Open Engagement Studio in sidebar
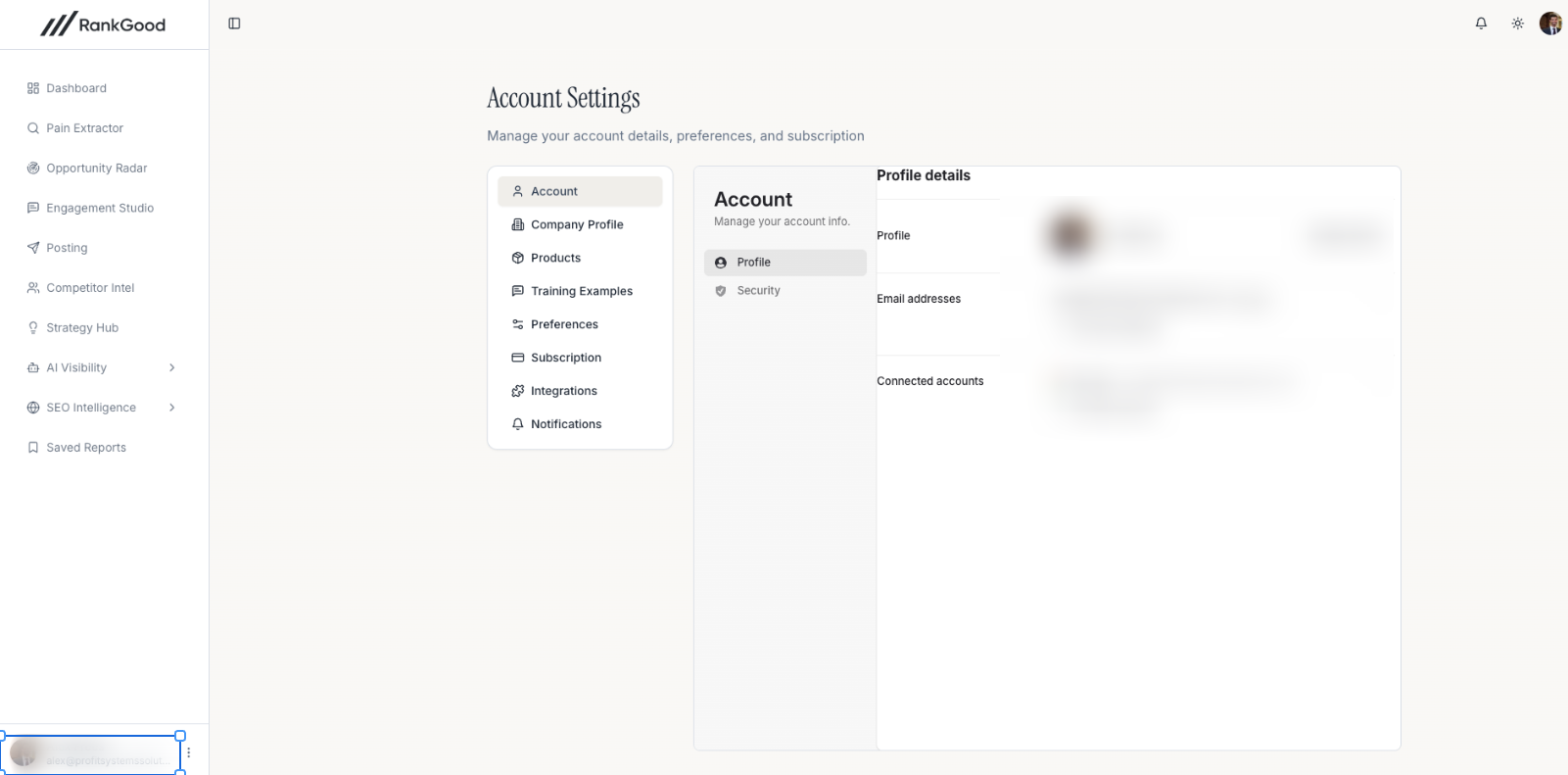 100,208
